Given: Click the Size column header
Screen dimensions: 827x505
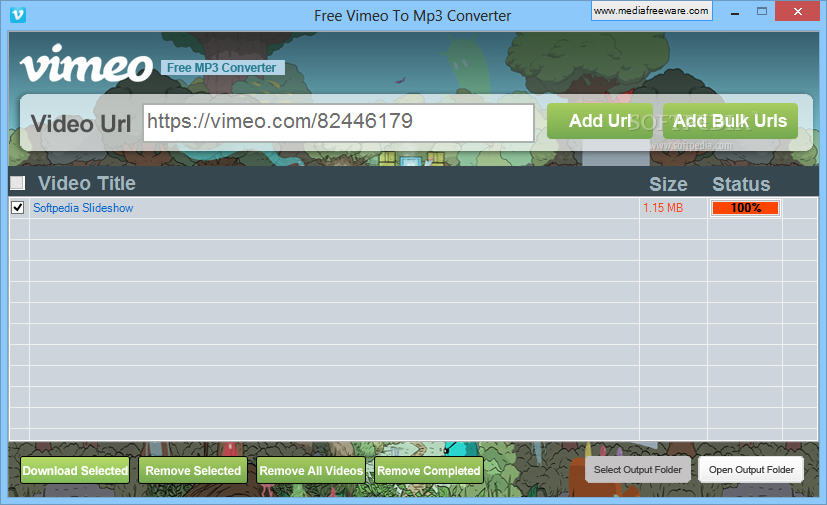Looking at the screenshot, I should tap(668, 184).
